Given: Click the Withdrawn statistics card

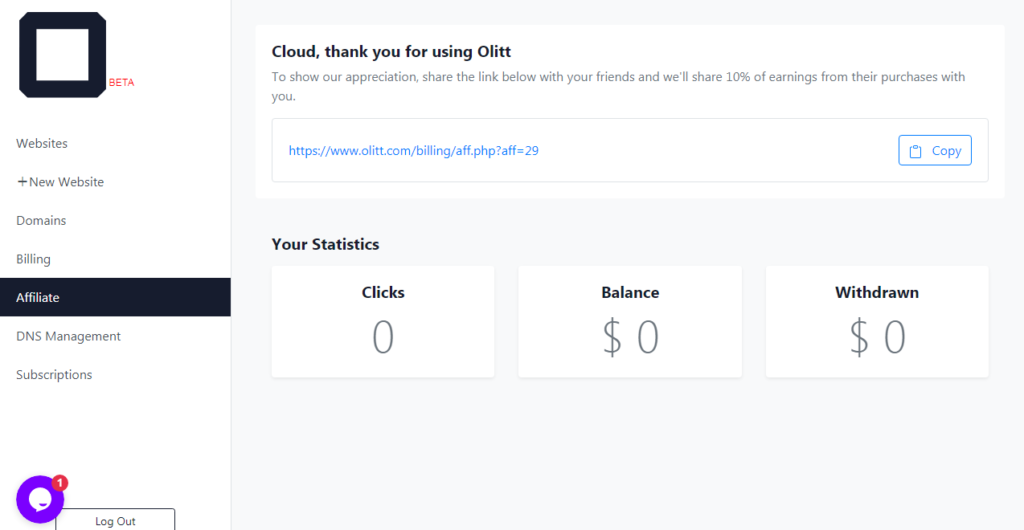Looking at the screenshot, I should (877, 321).
